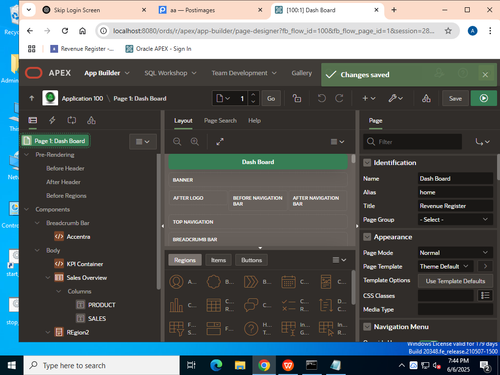Viewport: 500px width, 375px height.
Task: Collapse the Body tree node
Action: [37, 250]
